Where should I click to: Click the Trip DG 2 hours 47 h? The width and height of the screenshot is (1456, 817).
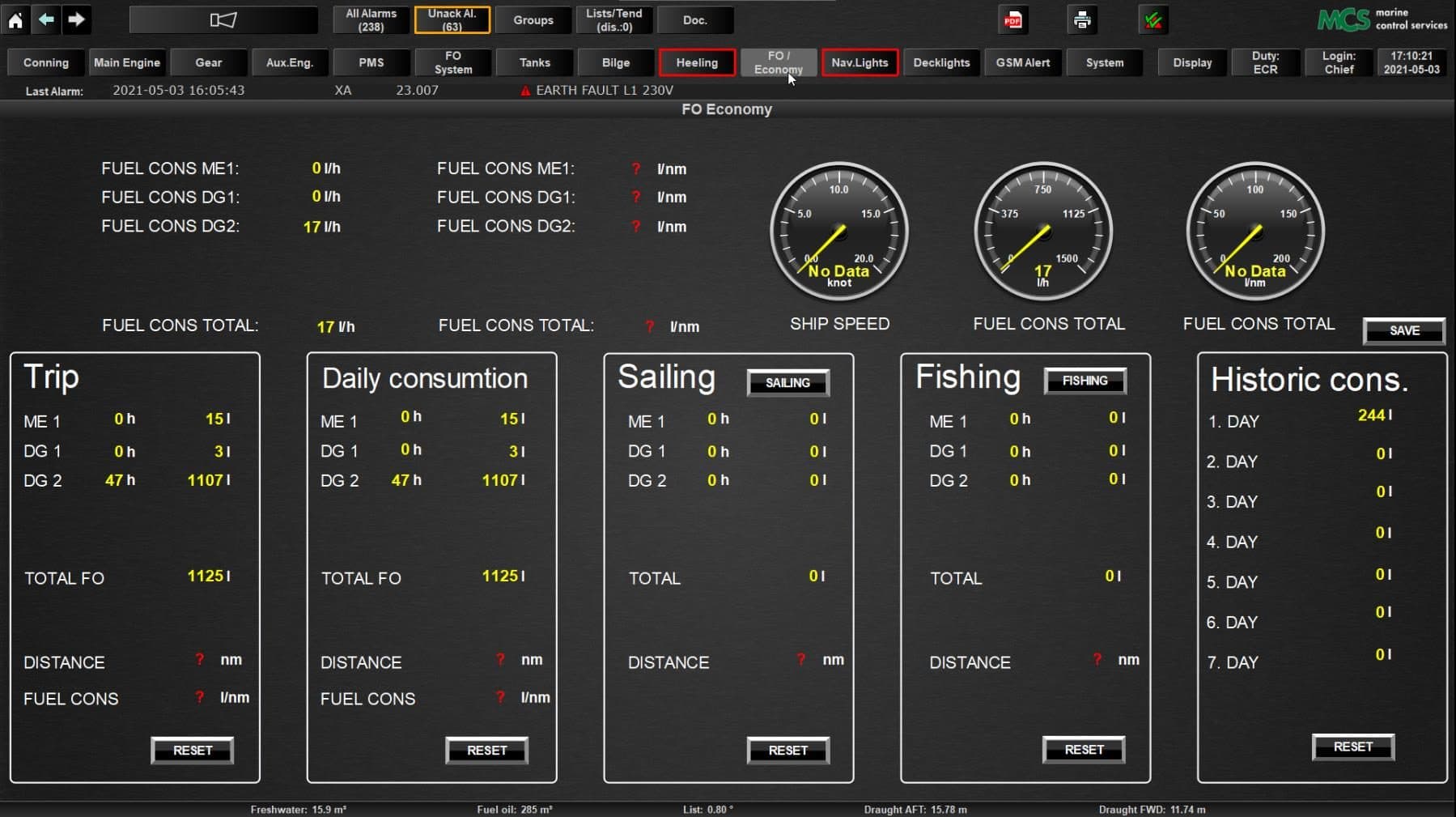click(x=120, y=480)
